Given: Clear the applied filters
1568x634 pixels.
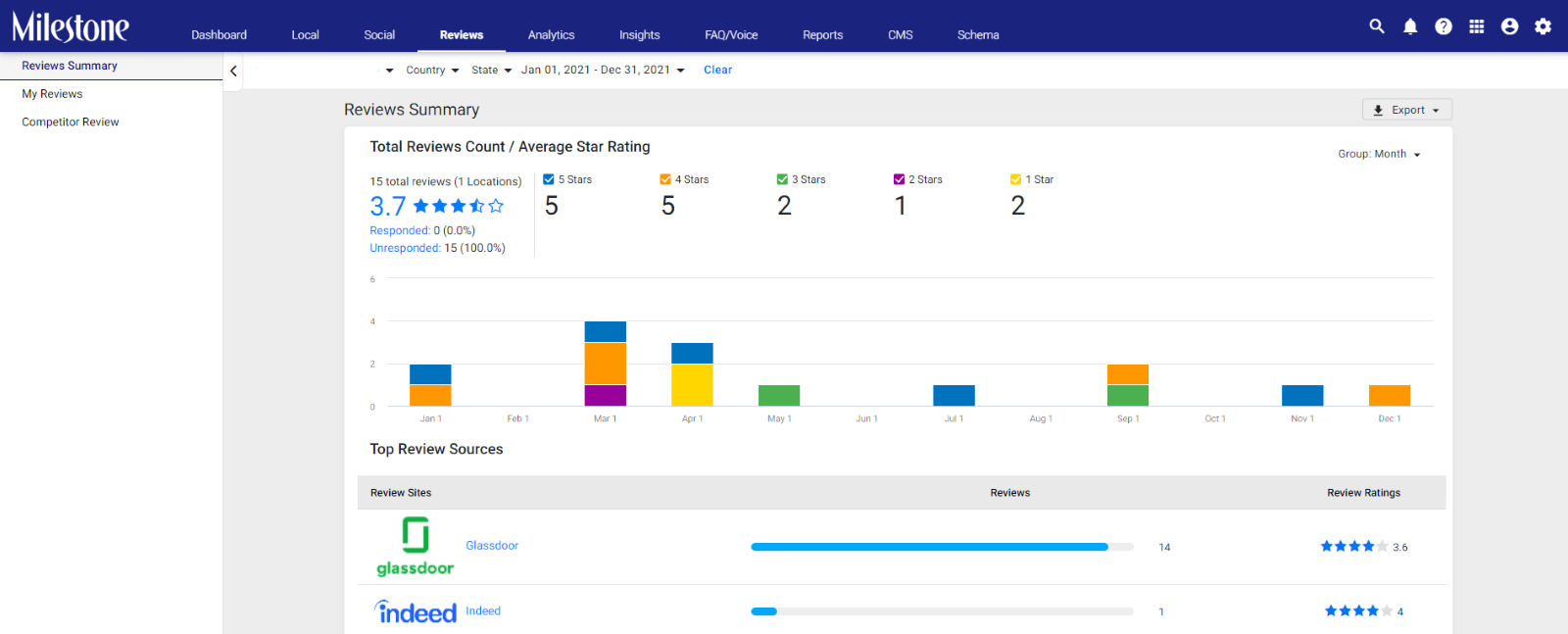Looking at the screenshot, I should point(717,70).
